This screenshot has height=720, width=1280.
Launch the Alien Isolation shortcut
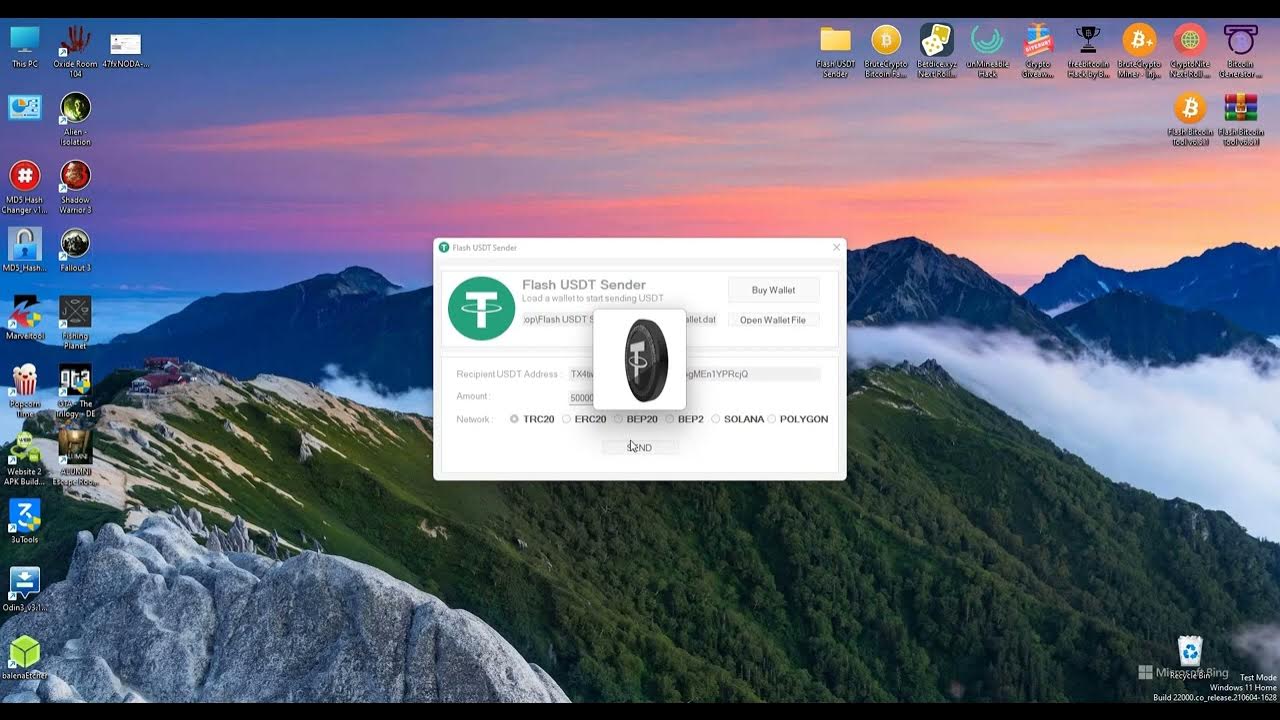pyautogui.click(x=75, y=119)
